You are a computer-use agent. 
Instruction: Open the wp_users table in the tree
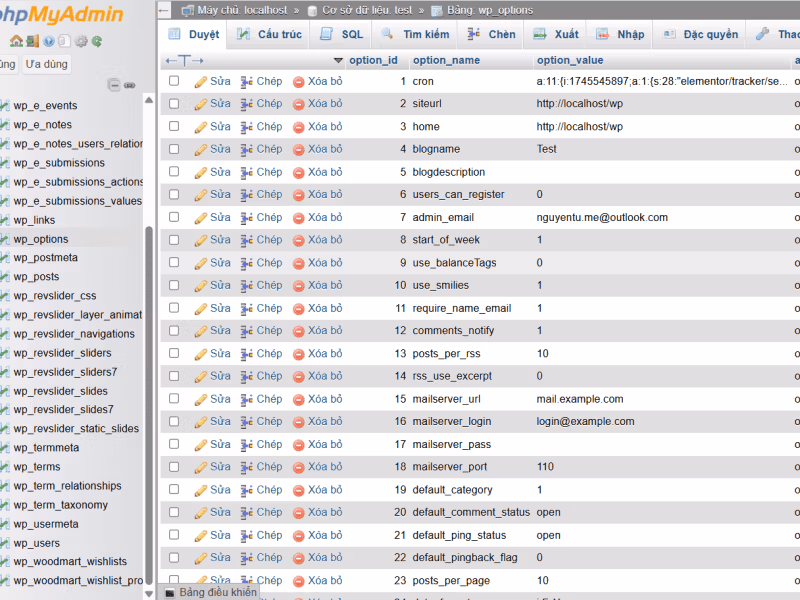coord(36,543)
